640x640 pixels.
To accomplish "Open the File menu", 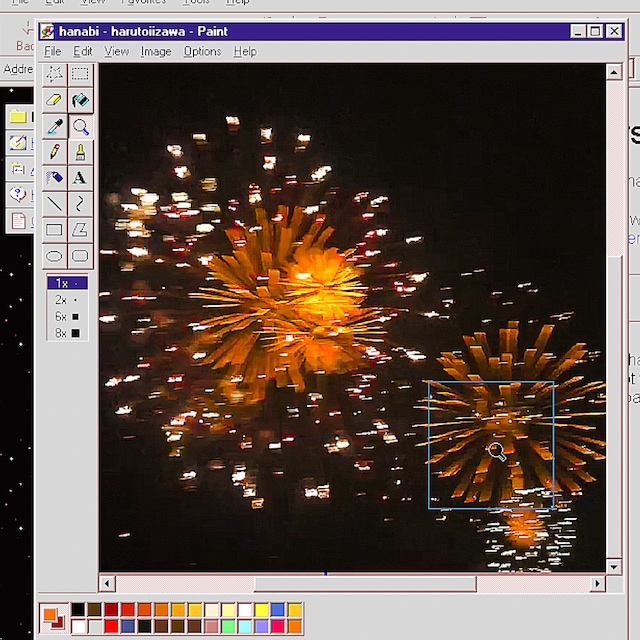I will pyautogui.click(x=53, y=51).
